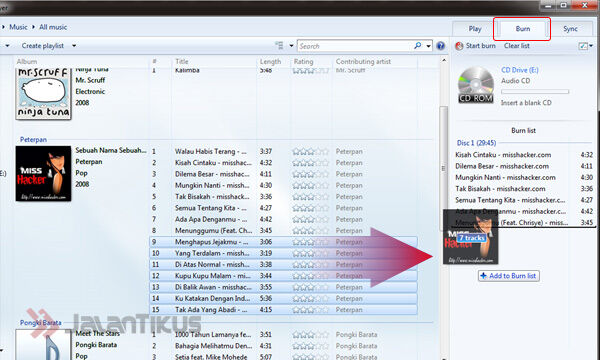
Task: Click All music in the breadcrumb
Action: 53,27
